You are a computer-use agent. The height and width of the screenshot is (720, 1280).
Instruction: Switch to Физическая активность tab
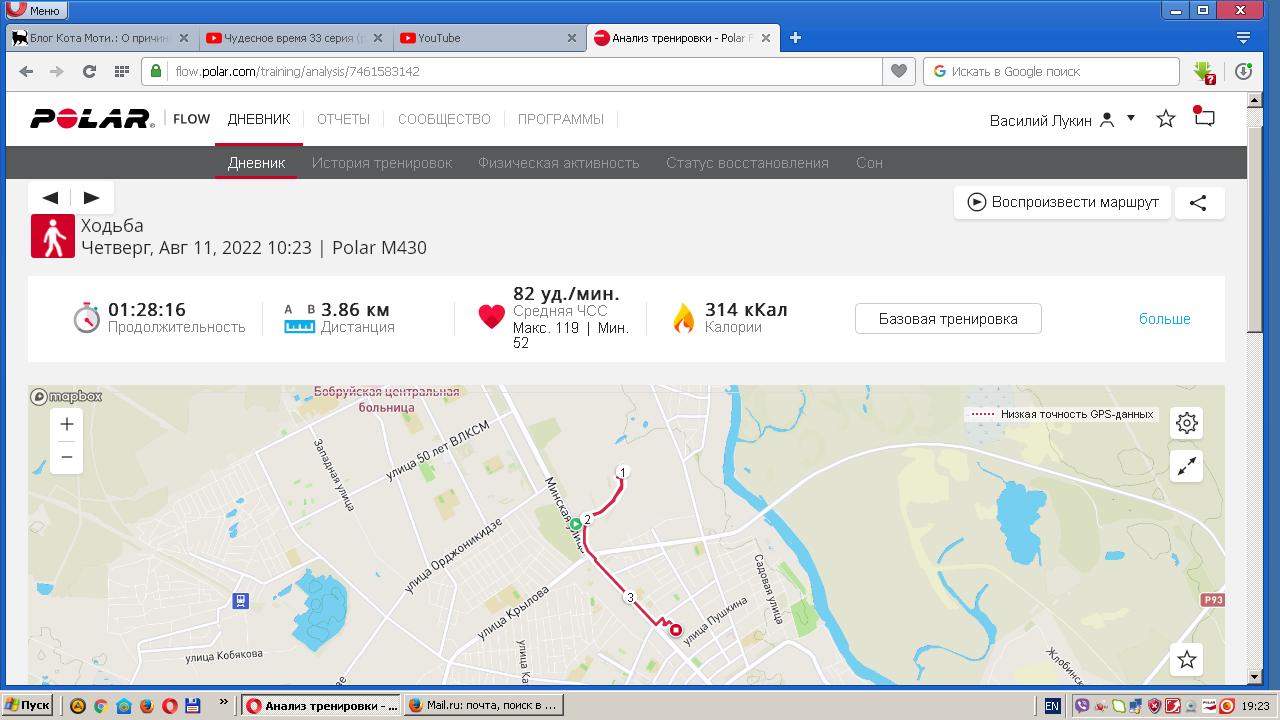[559, 163]
